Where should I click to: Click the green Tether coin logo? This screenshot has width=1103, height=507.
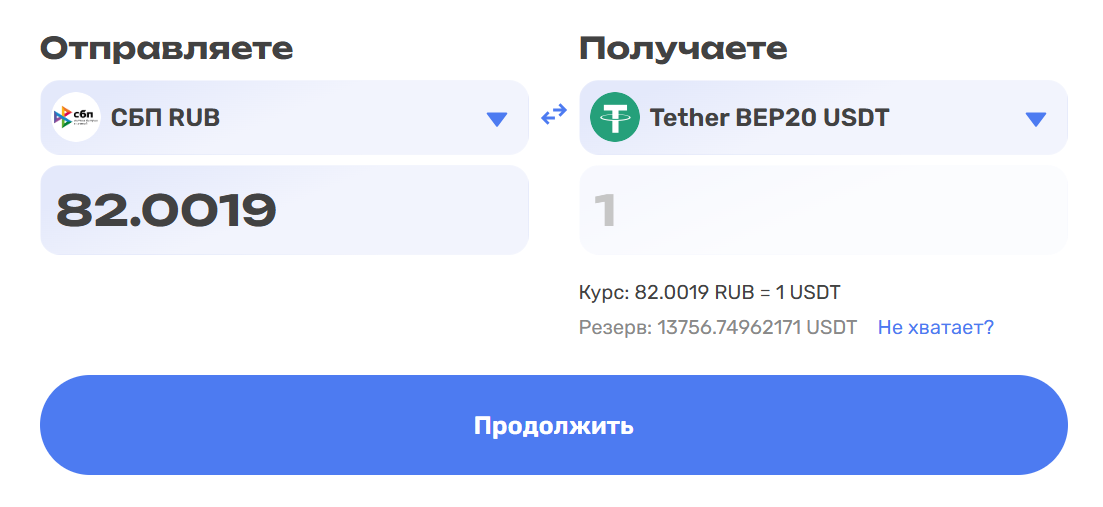(615, 117)
